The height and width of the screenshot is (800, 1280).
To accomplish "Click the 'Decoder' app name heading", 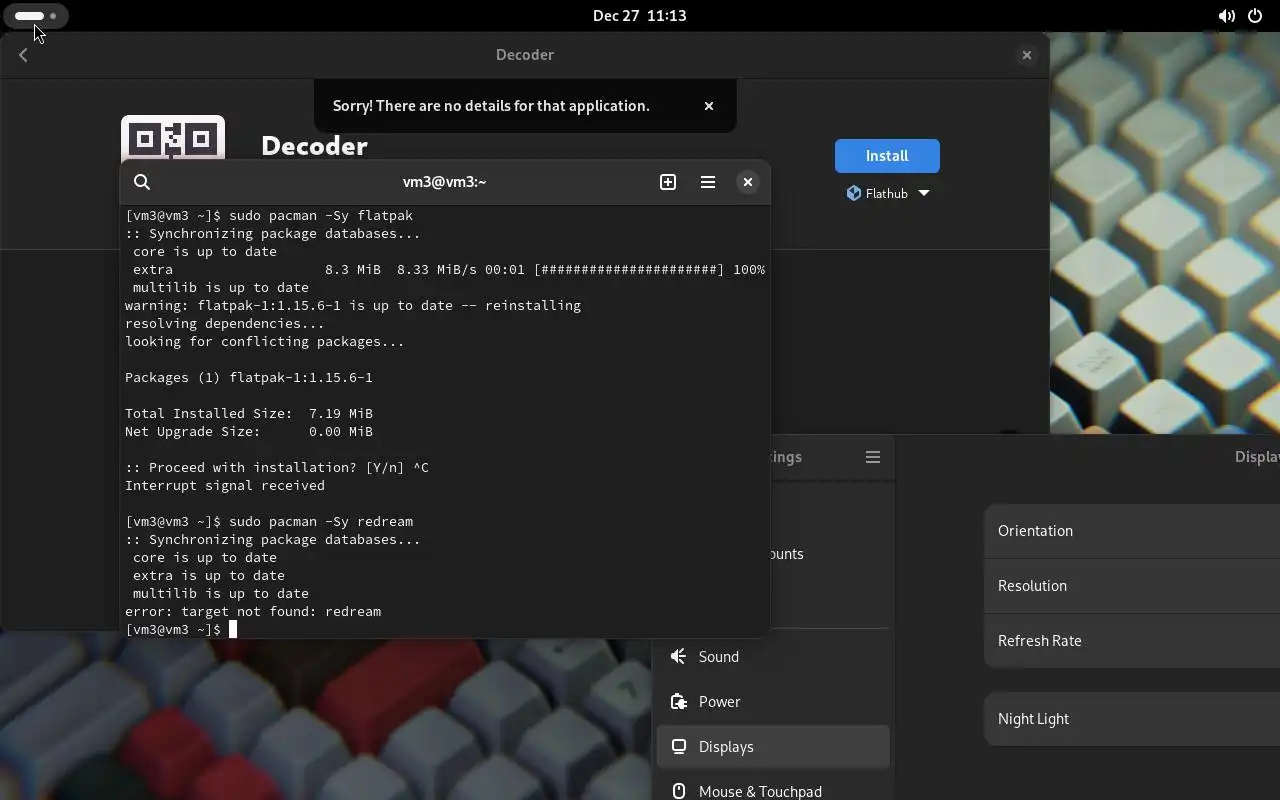I will point(314,146).
